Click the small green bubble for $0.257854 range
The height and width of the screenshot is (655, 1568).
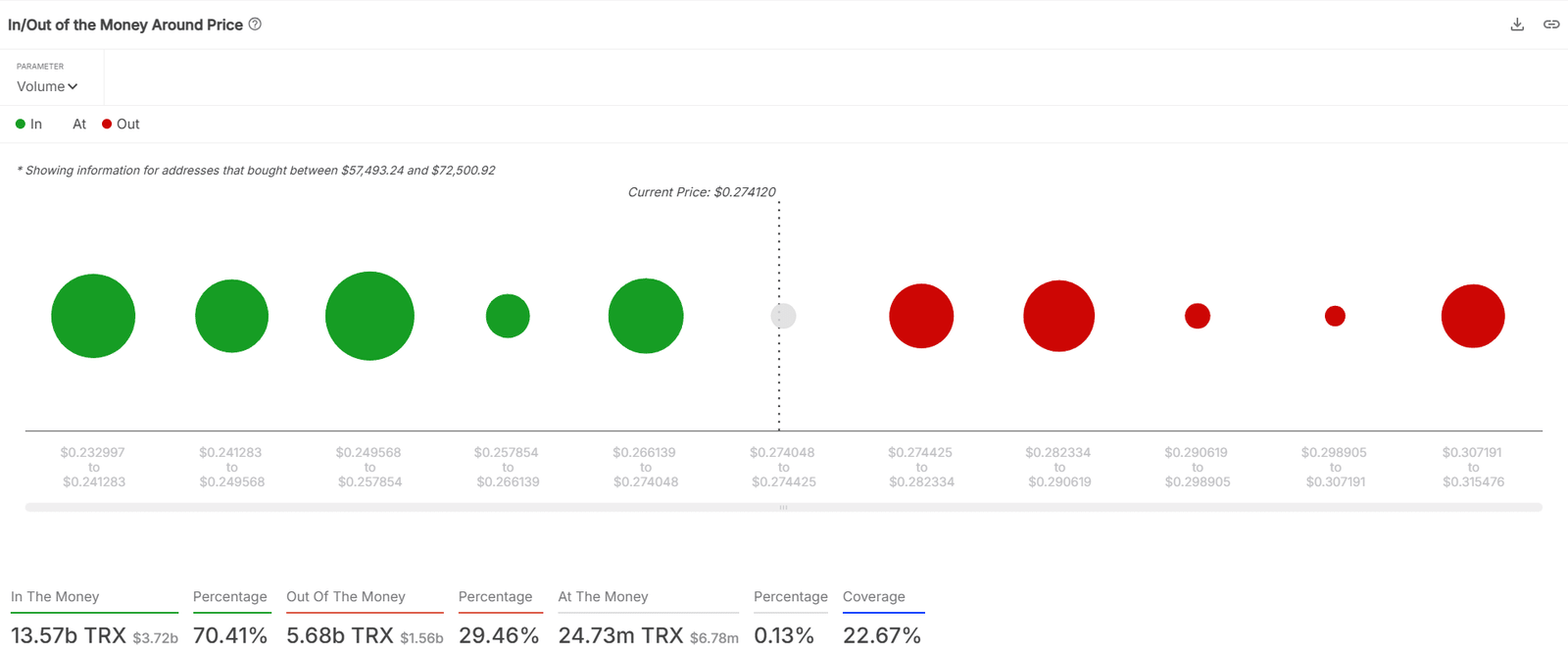pyautogui.click(x=508, y=316)
